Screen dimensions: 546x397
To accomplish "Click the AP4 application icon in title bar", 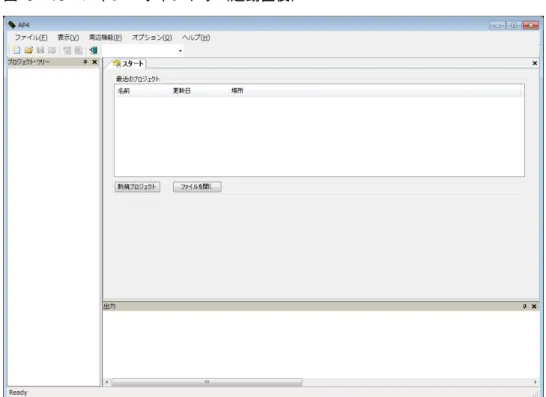I will click(x=12, y=25).
